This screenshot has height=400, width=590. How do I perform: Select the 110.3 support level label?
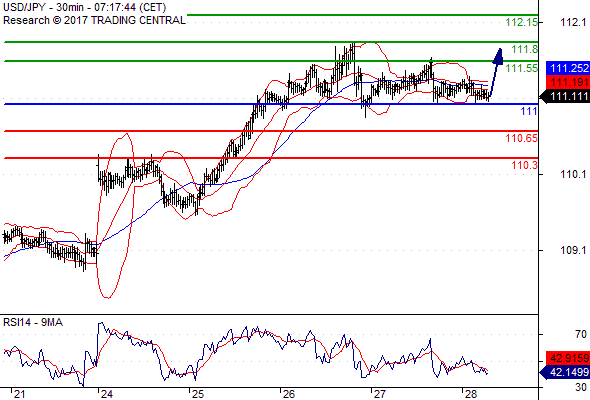pos(525,165)
